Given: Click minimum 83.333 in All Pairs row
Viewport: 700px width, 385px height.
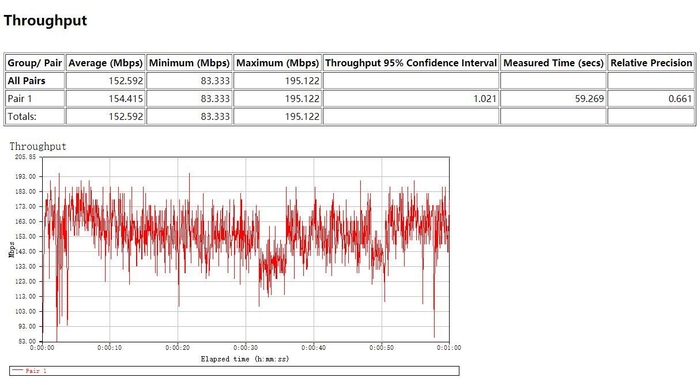Looking at the screenshot, I should click(x=215, y=81).
